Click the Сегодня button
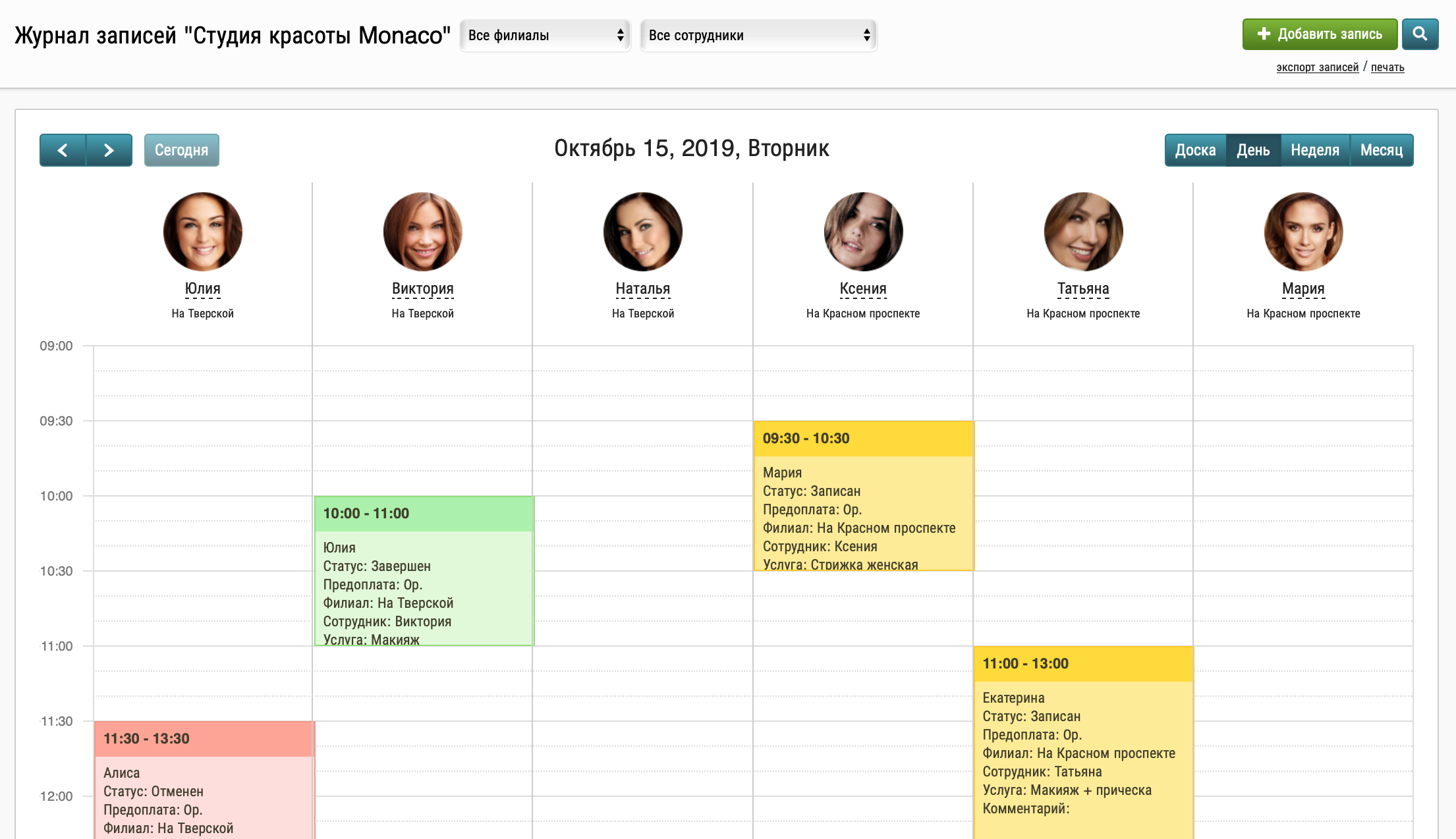The height and width of the screenshot is (839, 1456). (181, 150)
